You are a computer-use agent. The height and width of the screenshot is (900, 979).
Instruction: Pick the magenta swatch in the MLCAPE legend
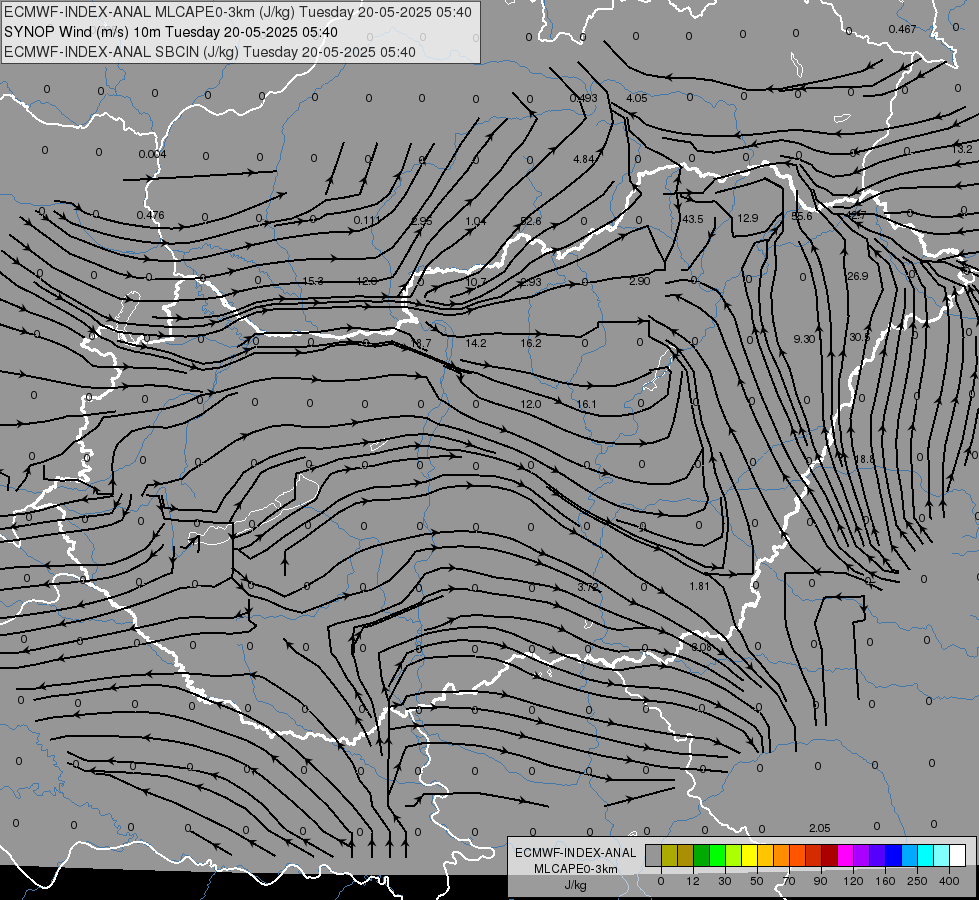(845, 855)
